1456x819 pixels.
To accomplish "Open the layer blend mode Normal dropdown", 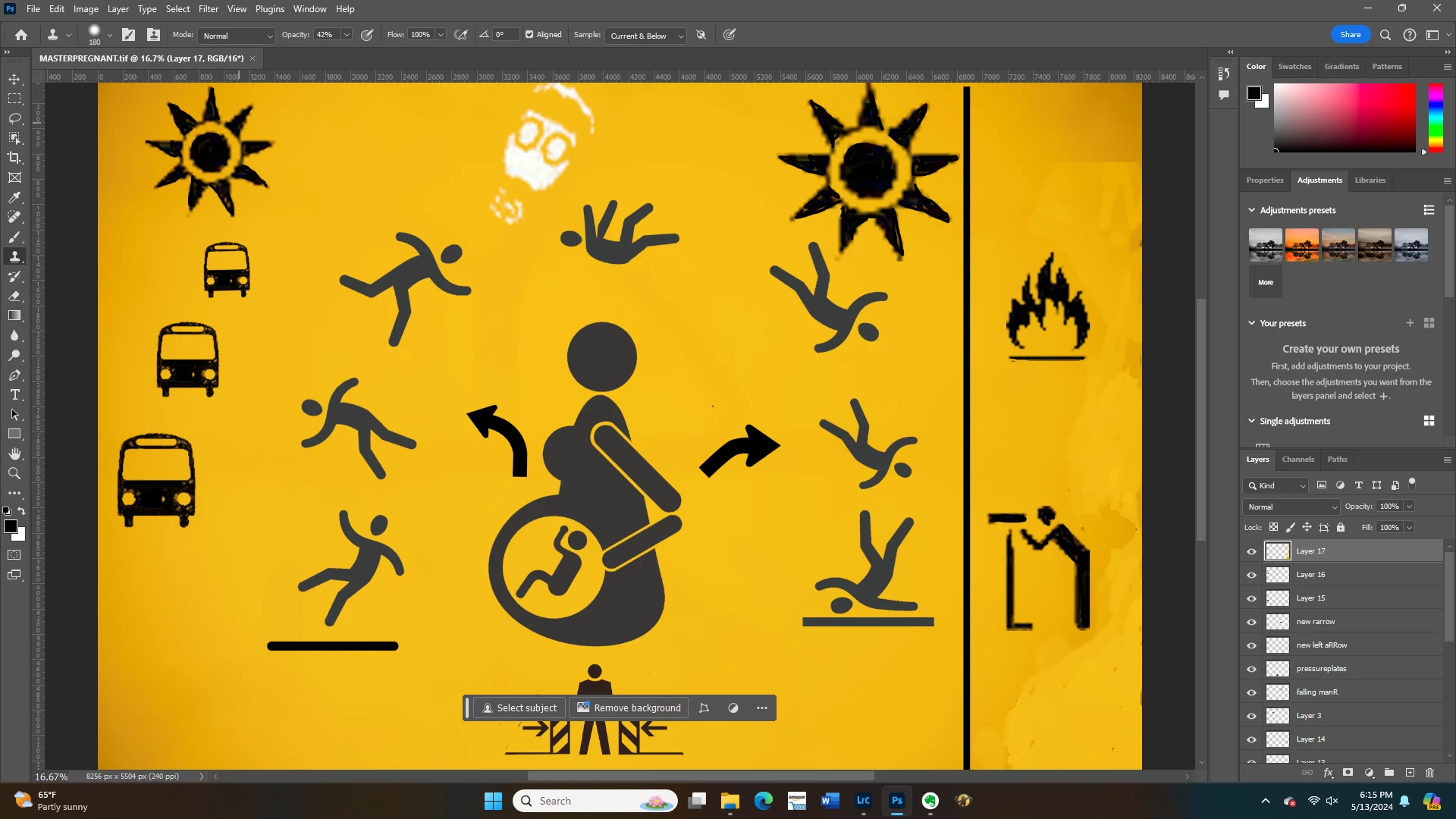I will pyautogui.click(x=1291, y=507).
